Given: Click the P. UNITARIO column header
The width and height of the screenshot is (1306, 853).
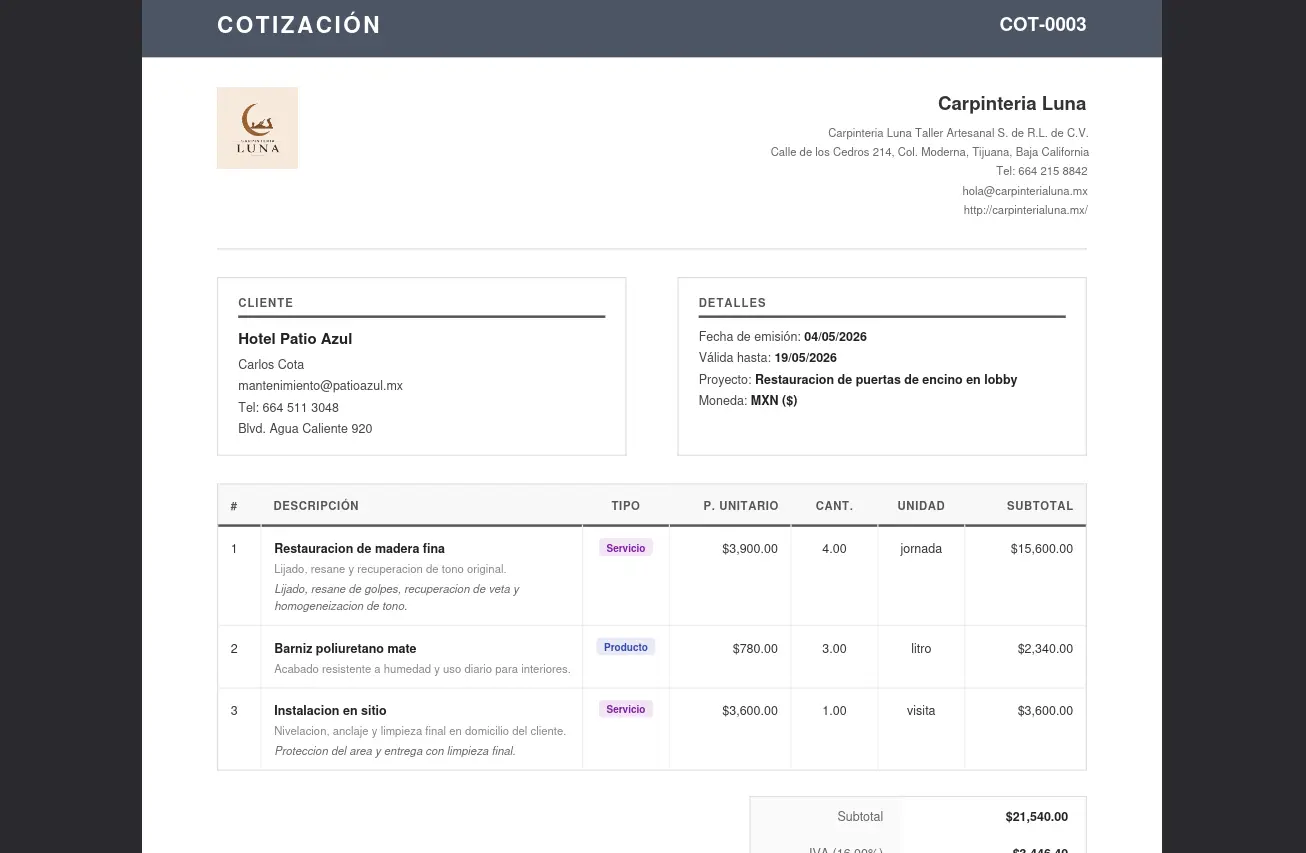Looking at the screenshot, I should pos(741,506).
